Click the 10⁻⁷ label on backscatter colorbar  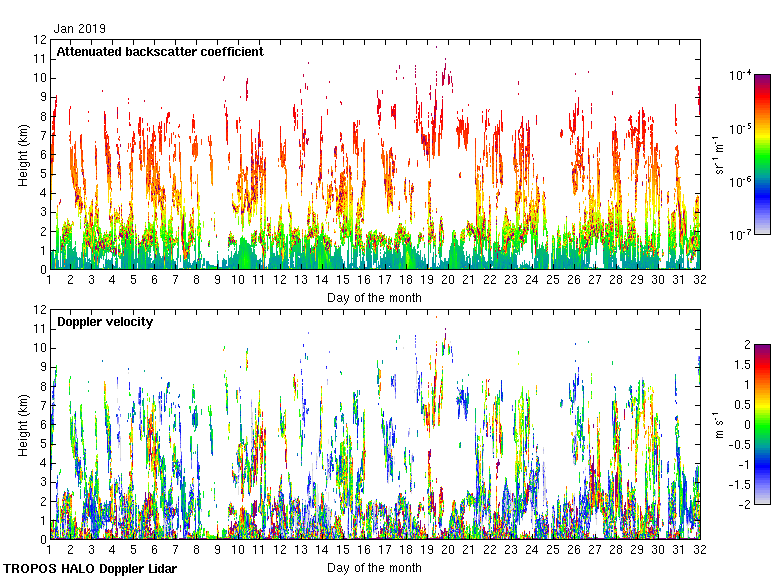(741, 235)
